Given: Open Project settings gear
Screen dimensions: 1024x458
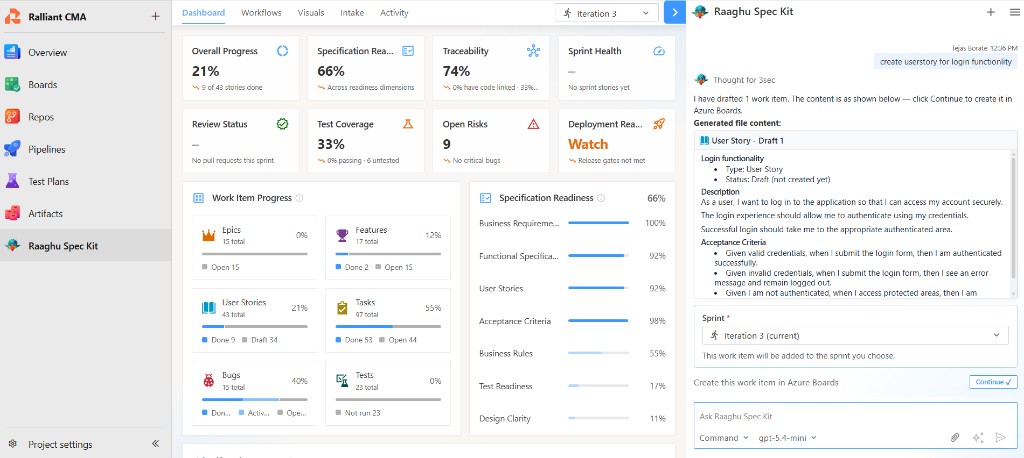Looking at the screenshot, I should point(12,444).
